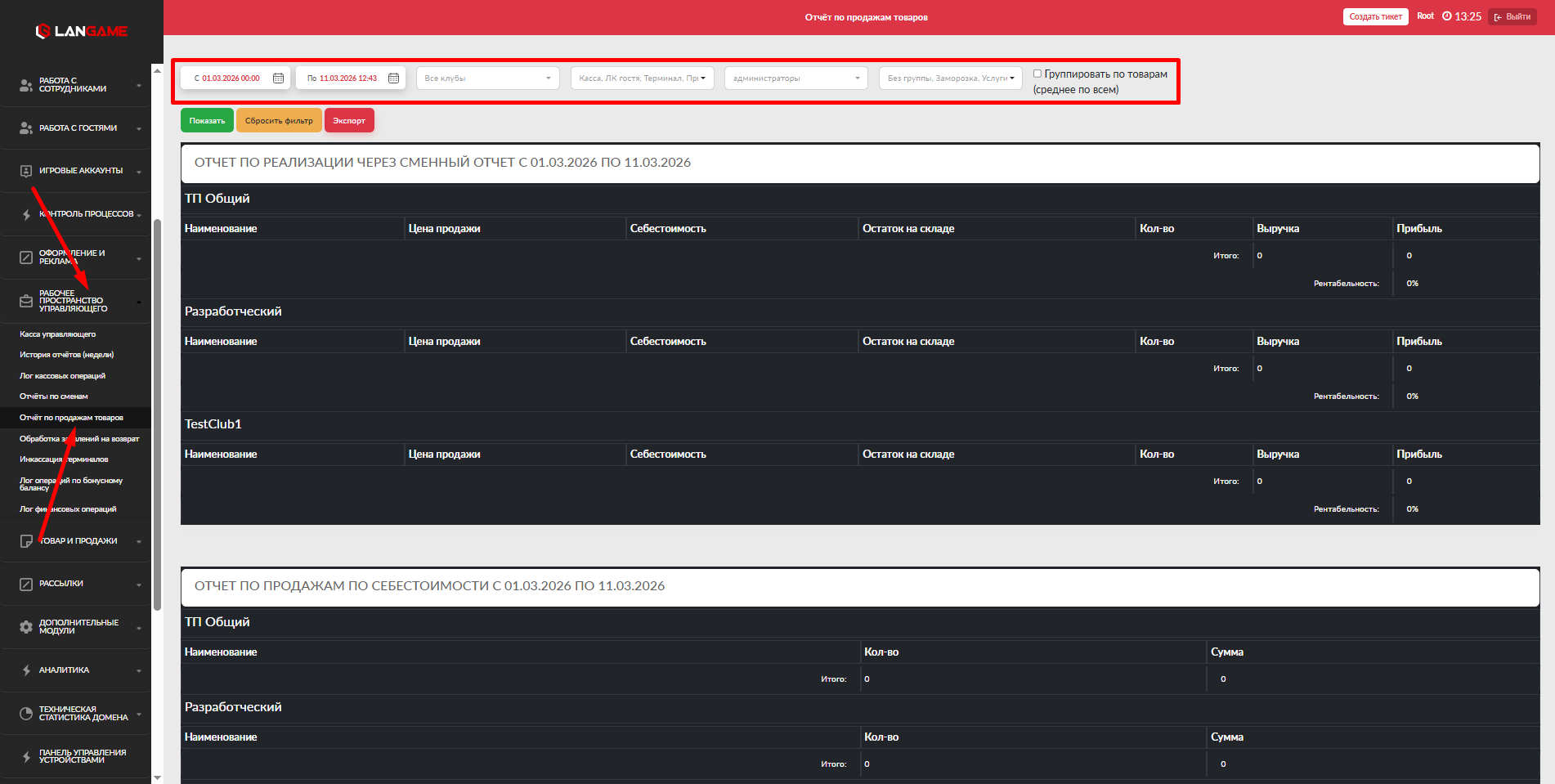1555x784 pixels.
Task: Click the LANGAME logo icon
Action: pos(43,31)
